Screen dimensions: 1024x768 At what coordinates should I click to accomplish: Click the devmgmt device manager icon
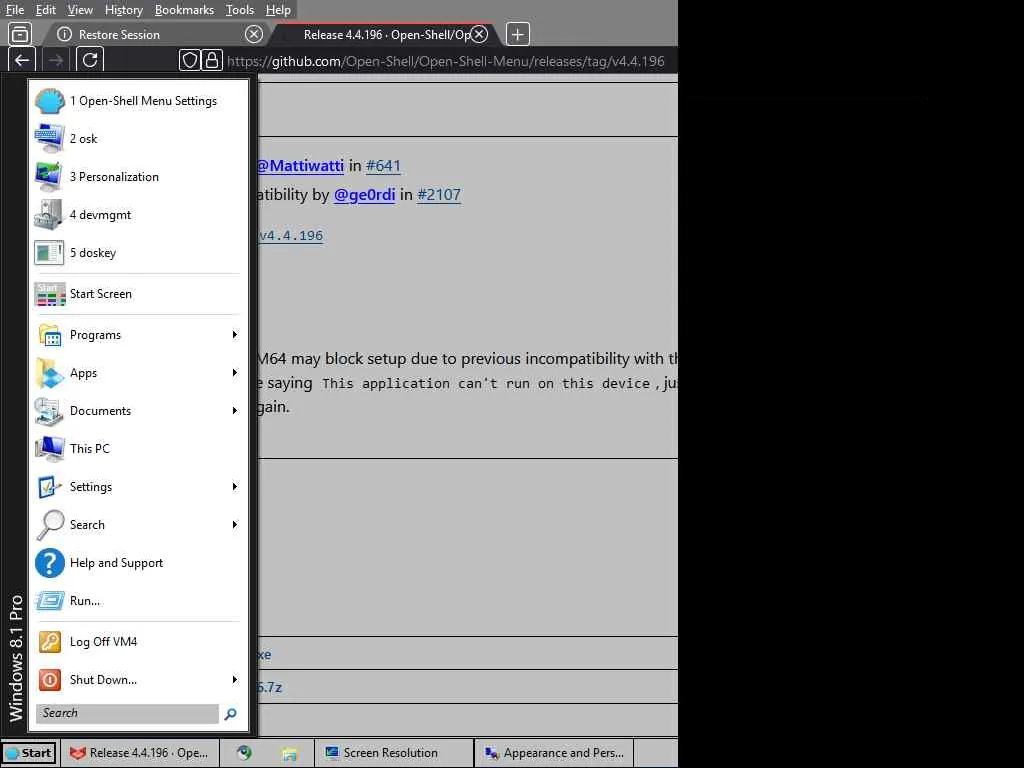click(50, 214)
